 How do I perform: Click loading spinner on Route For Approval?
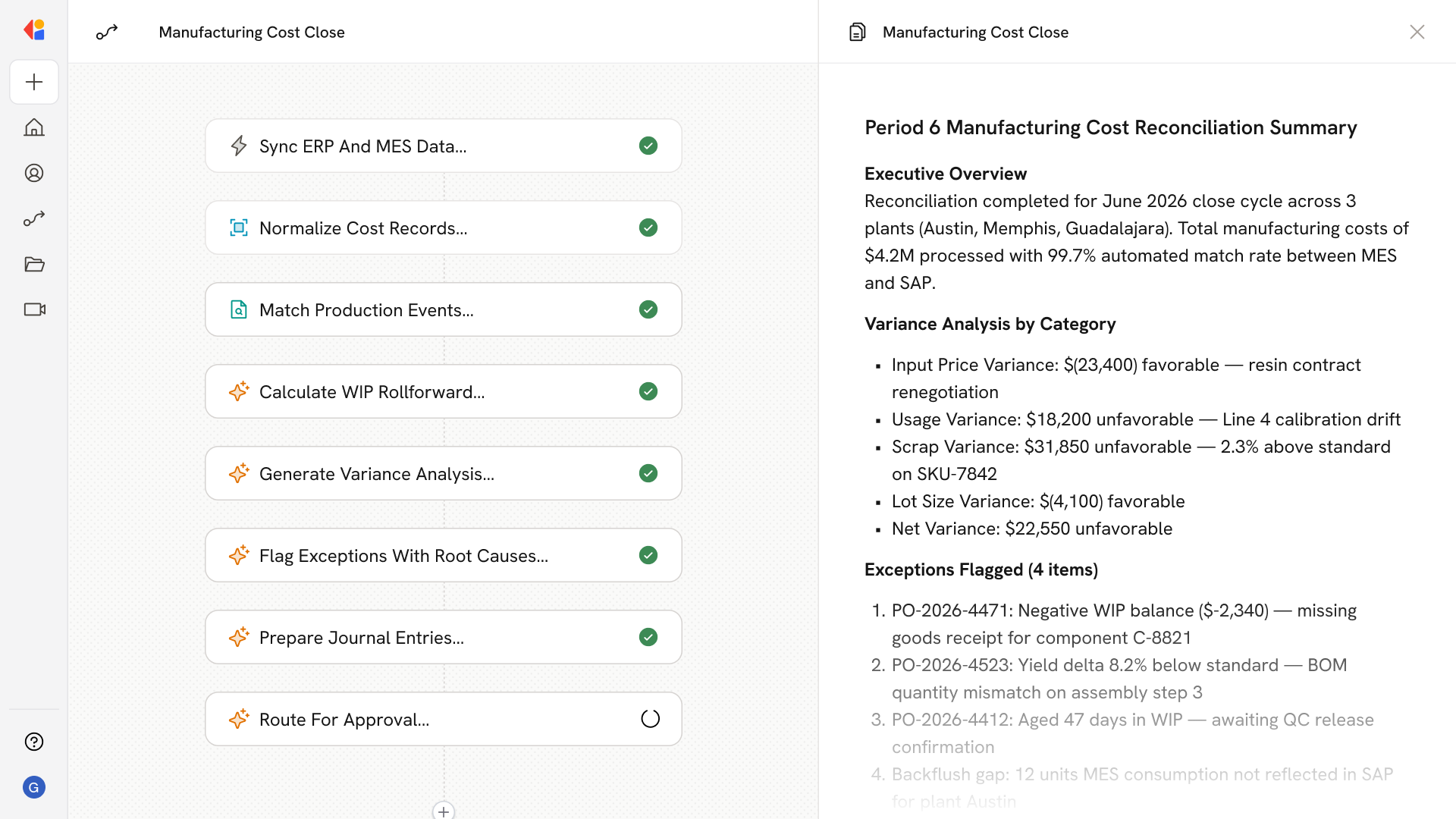pos(650,719)
